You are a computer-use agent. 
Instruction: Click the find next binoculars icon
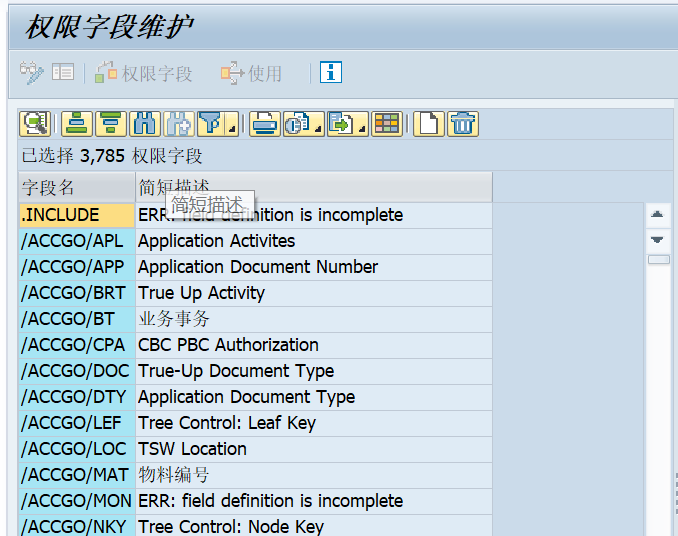point(179,124)
